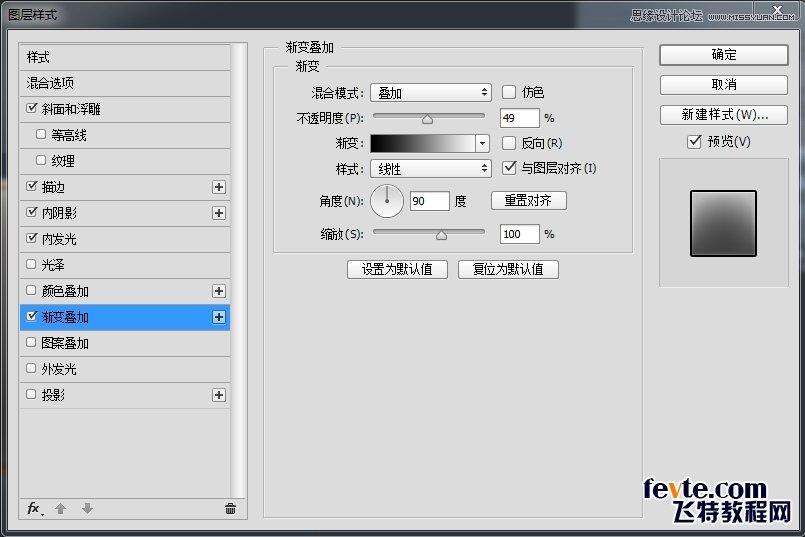The height and width of the screenshot is (537, 805).
Task: Click the 重置对齐 button
Action: pos(529,200)
